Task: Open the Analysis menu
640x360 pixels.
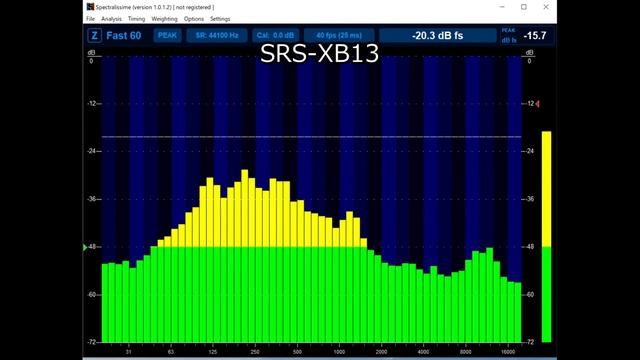Action: (x=111, y=19)
